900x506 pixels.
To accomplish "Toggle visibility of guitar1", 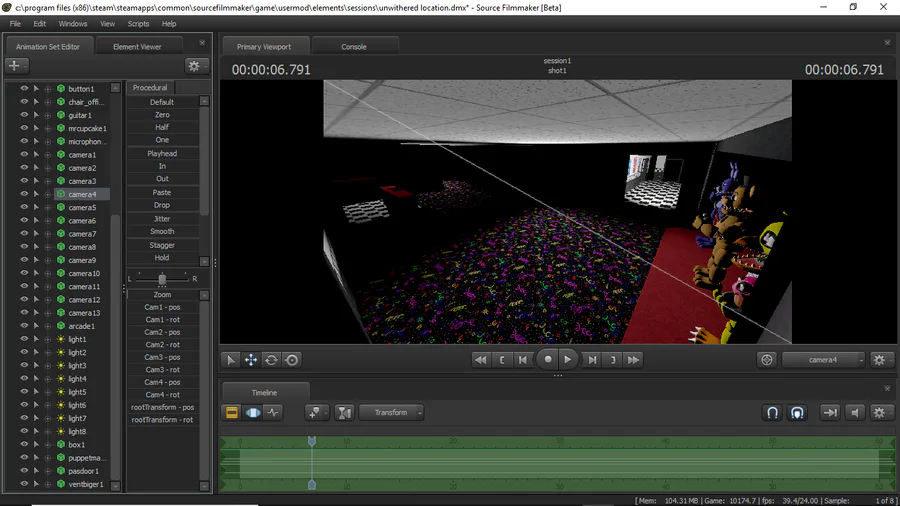I will [24, 115].
